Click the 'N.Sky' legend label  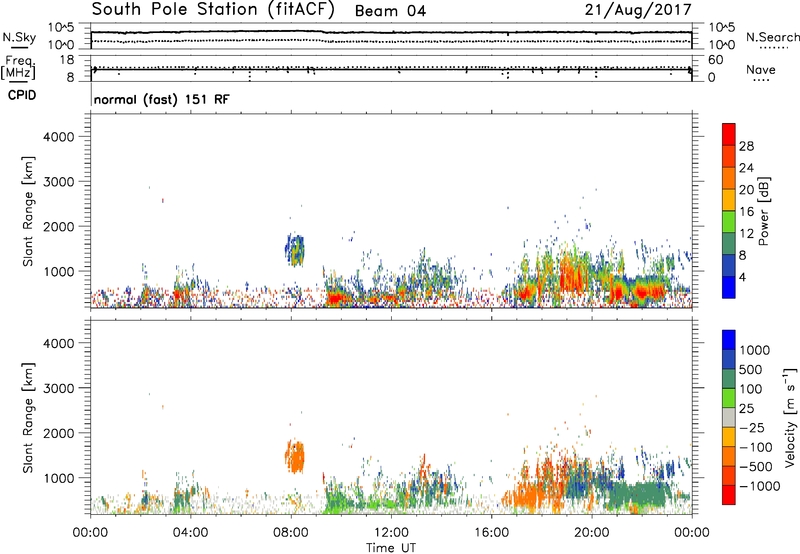(x=19, y=37)
